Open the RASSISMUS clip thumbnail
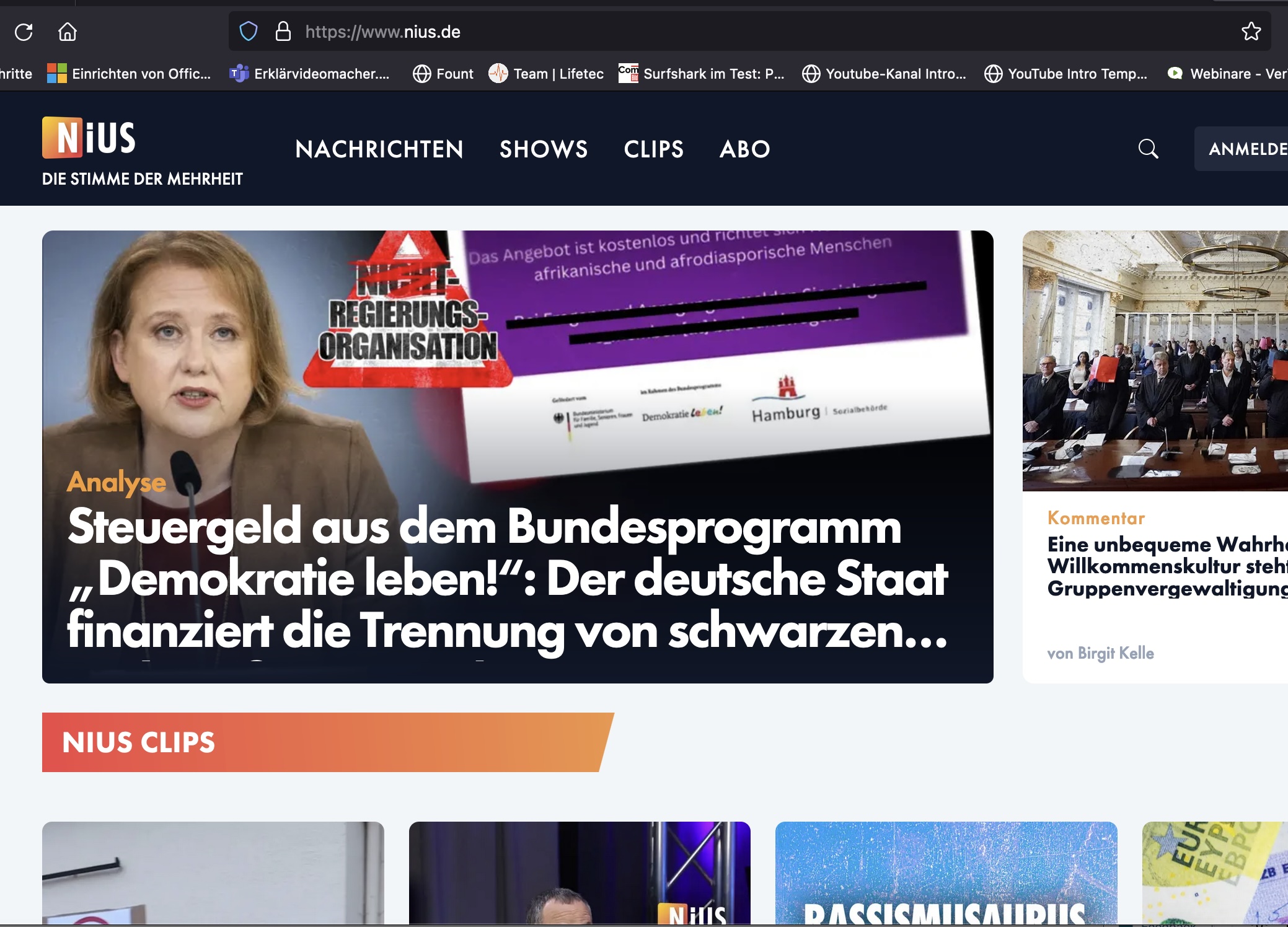The width and height of the screenshot is (1288, 927). (946, 874)
